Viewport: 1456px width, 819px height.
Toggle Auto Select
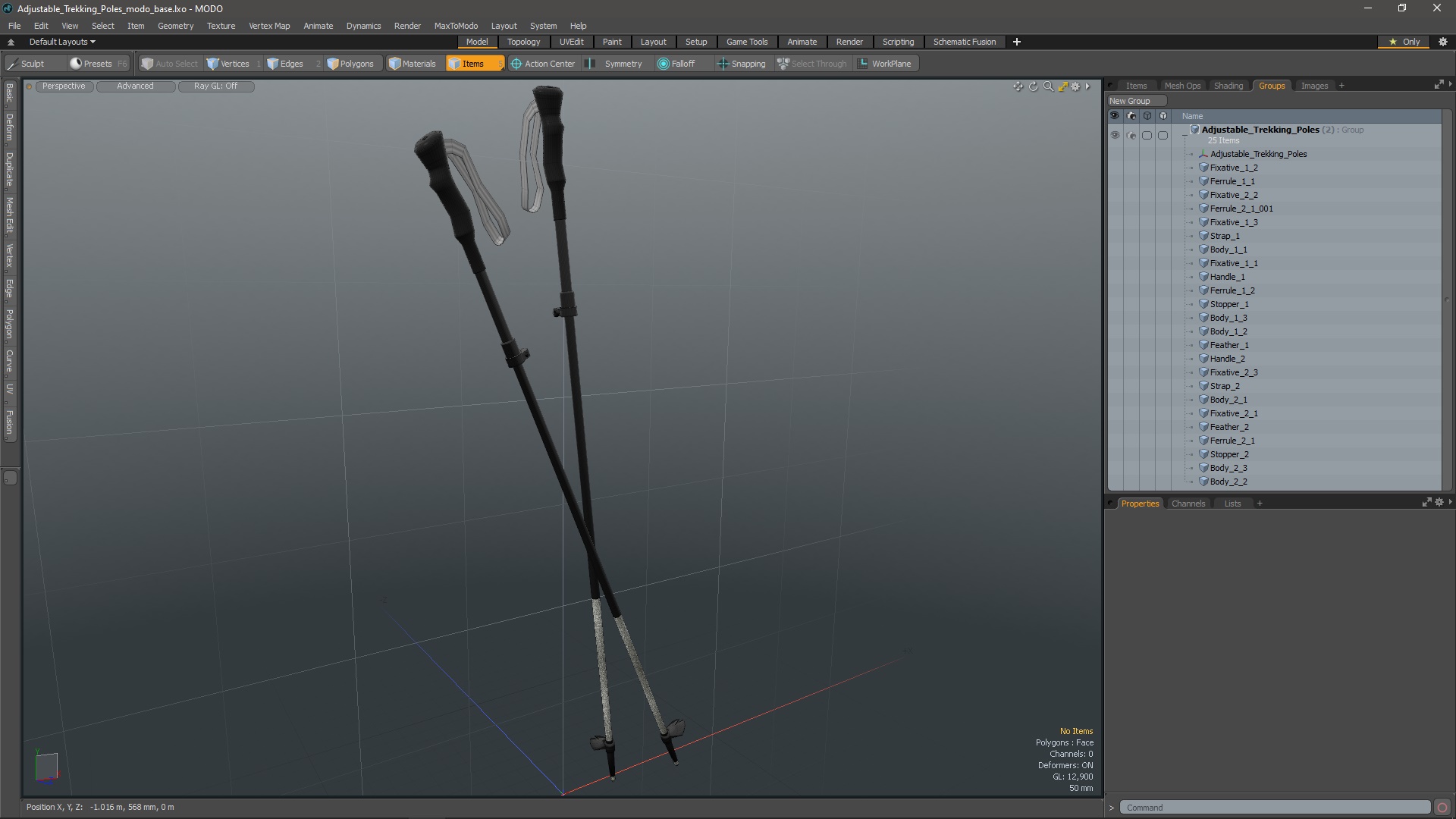click(x=169, y=64)
